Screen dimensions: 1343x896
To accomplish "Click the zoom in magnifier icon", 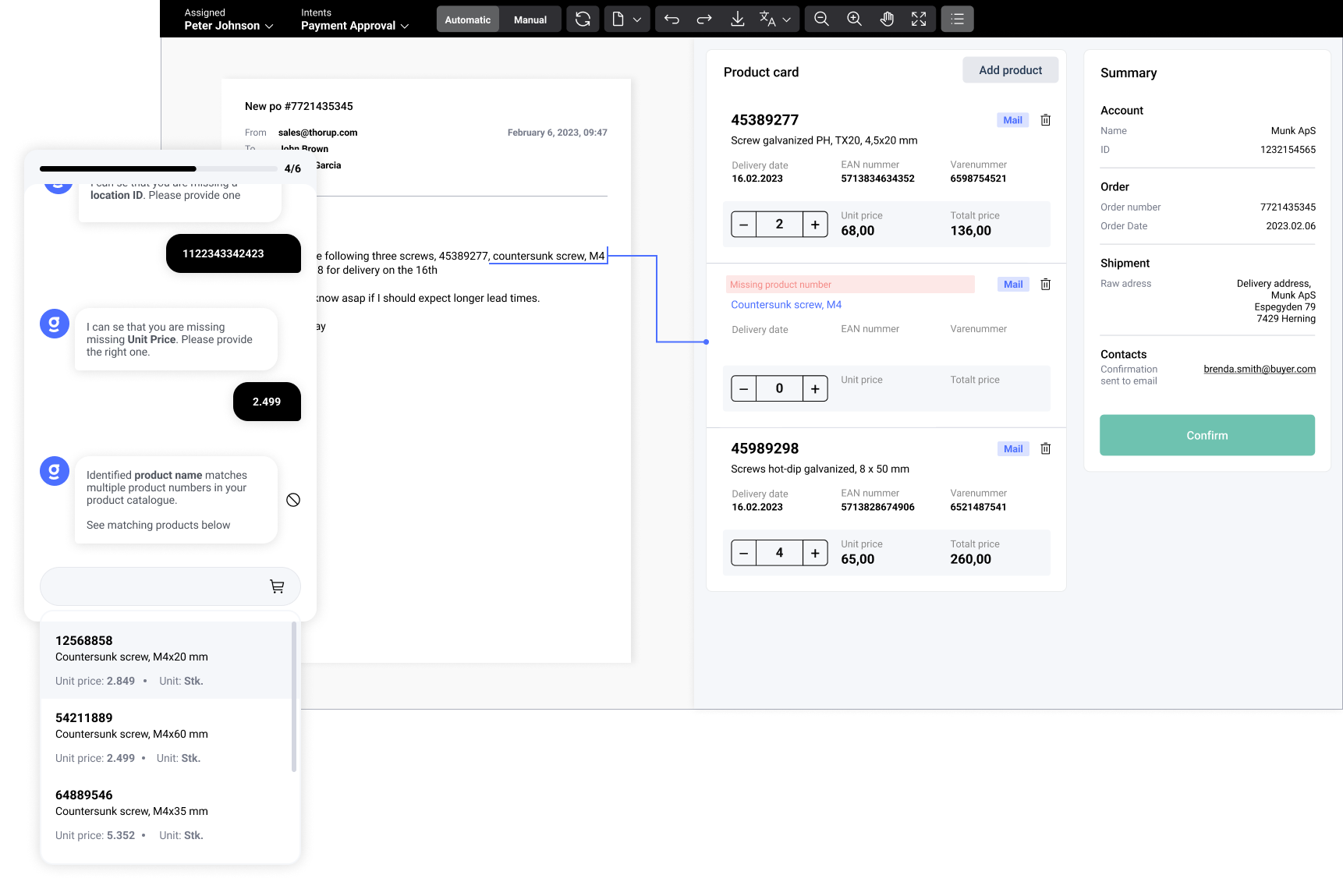I will click(854, 19).
